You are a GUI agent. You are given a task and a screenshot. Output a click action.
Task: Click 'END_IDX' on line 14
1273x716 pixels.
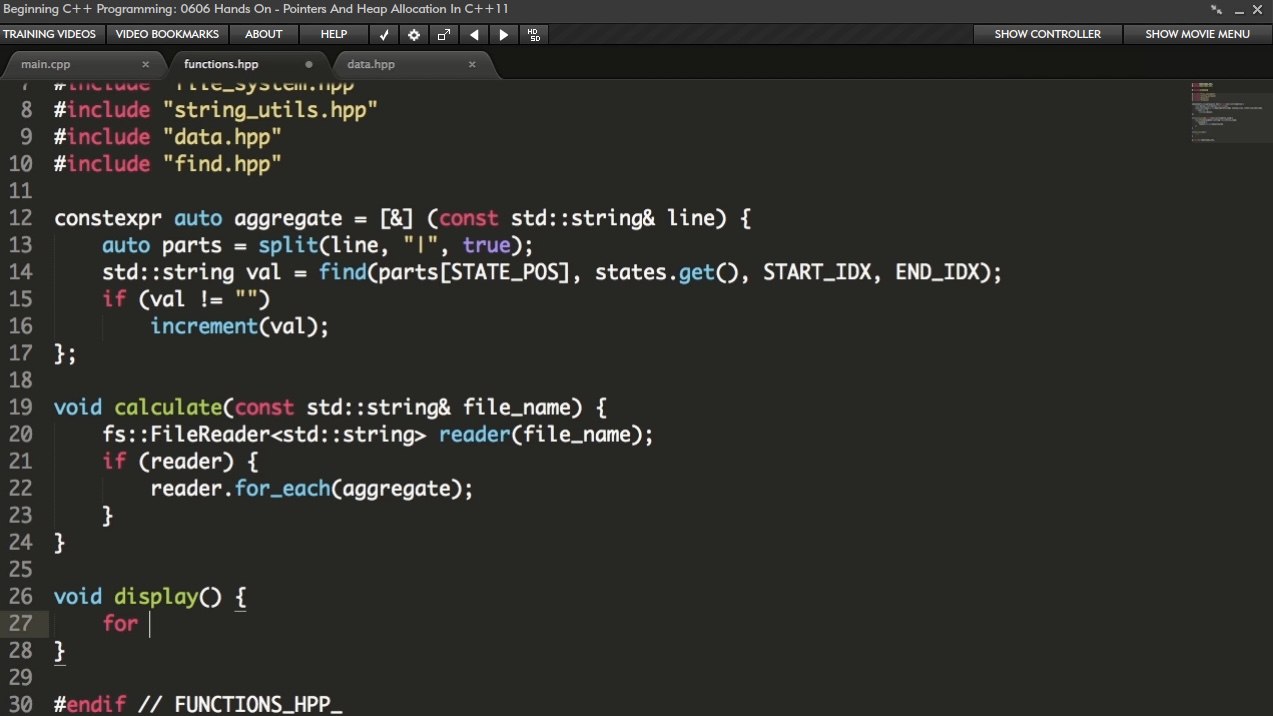click(x=937, y=272)
